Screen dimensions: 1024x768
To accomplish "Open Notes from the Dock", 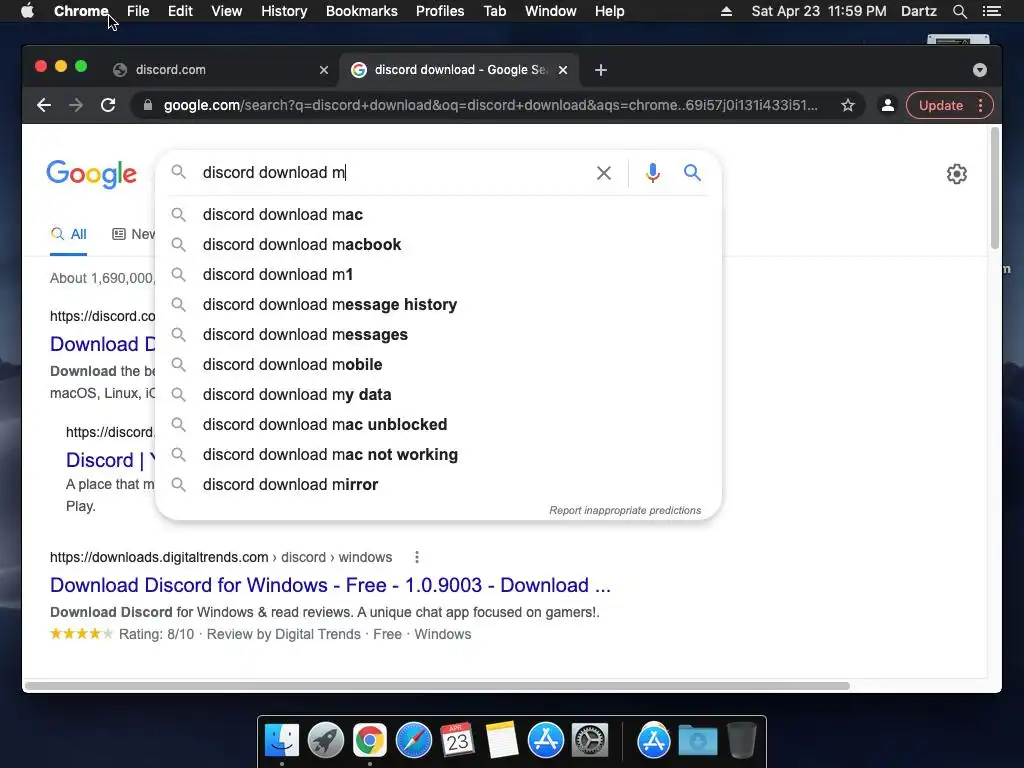I will pos(502,741).
